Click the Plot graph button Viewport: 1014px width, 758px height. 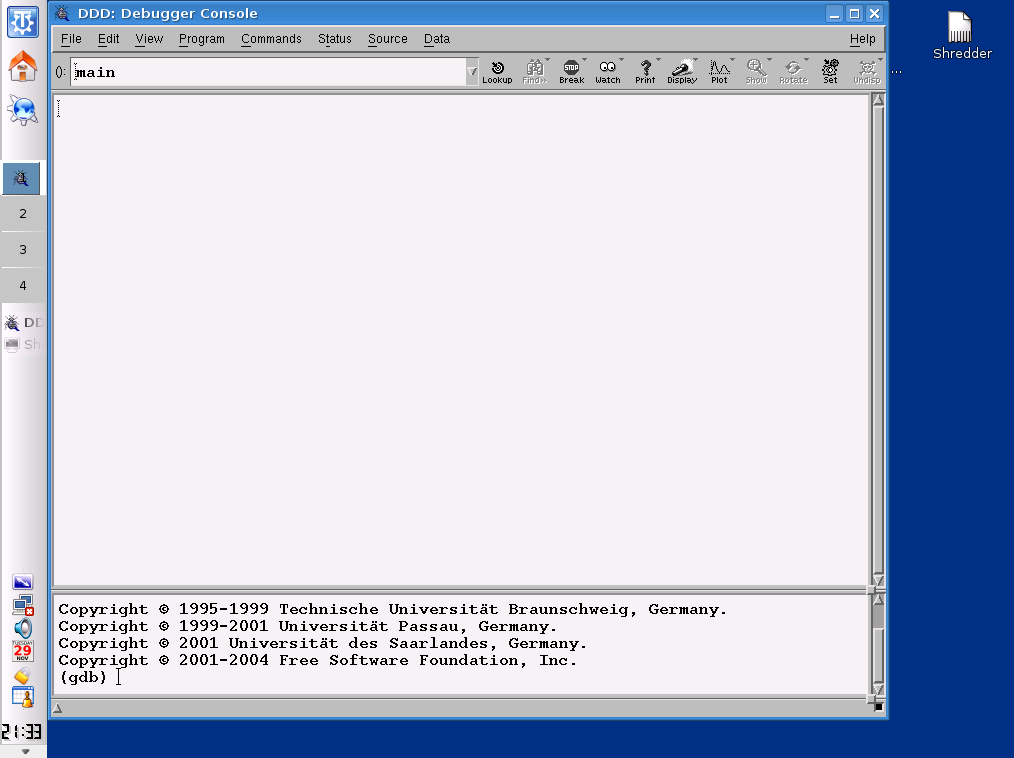coord(719,72)
